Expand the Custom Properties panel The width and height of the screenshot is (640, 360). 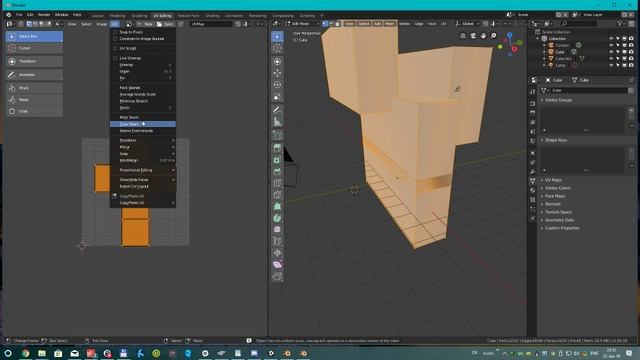pyautogui.click(x=561, y=228)
